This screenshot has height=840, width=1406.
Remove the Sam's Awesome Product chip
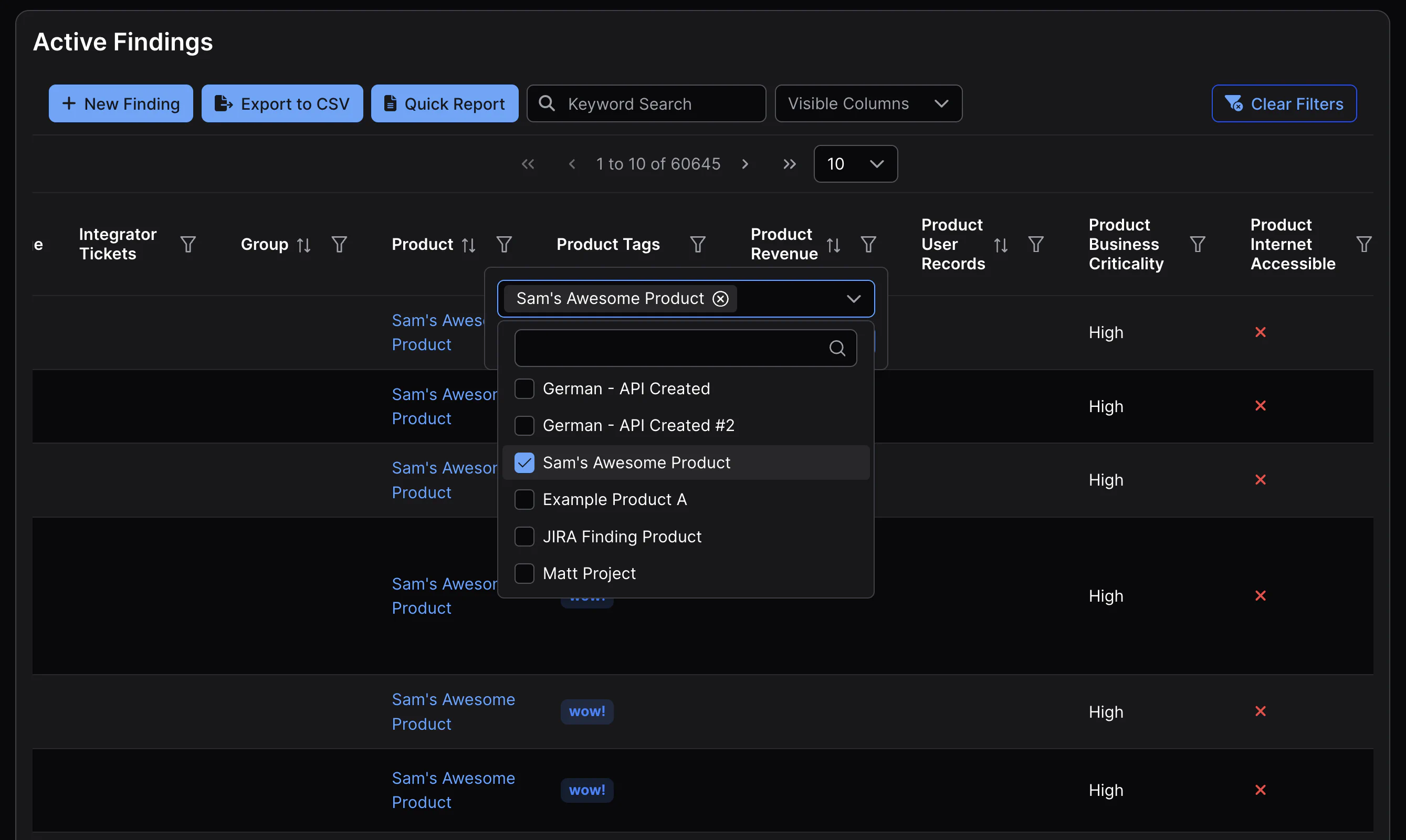click(720, 298)
